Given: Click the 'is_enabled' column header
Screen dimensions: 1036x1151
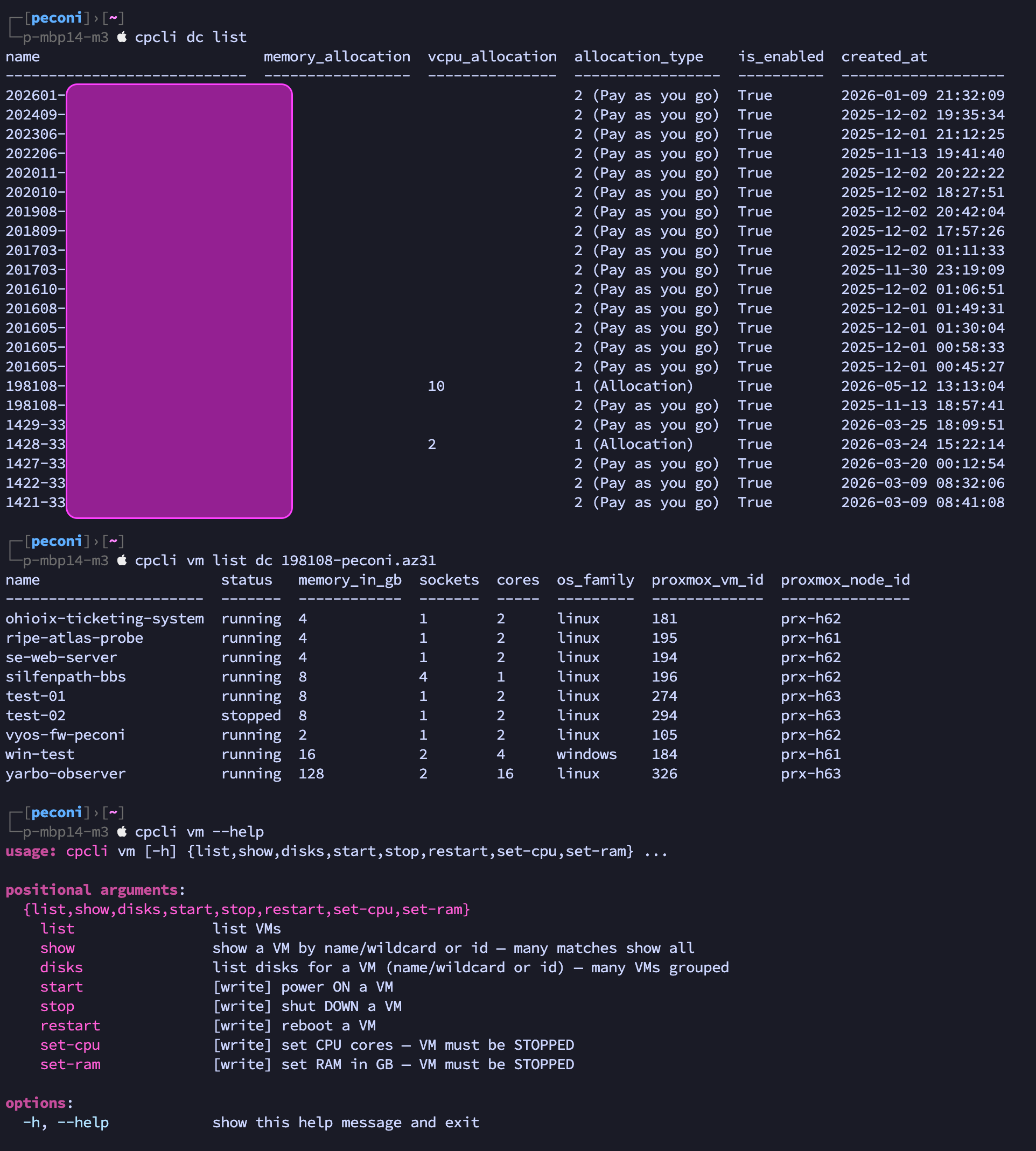Looking at the screenshot, I should pyautogui.click(x=781, y=57).
